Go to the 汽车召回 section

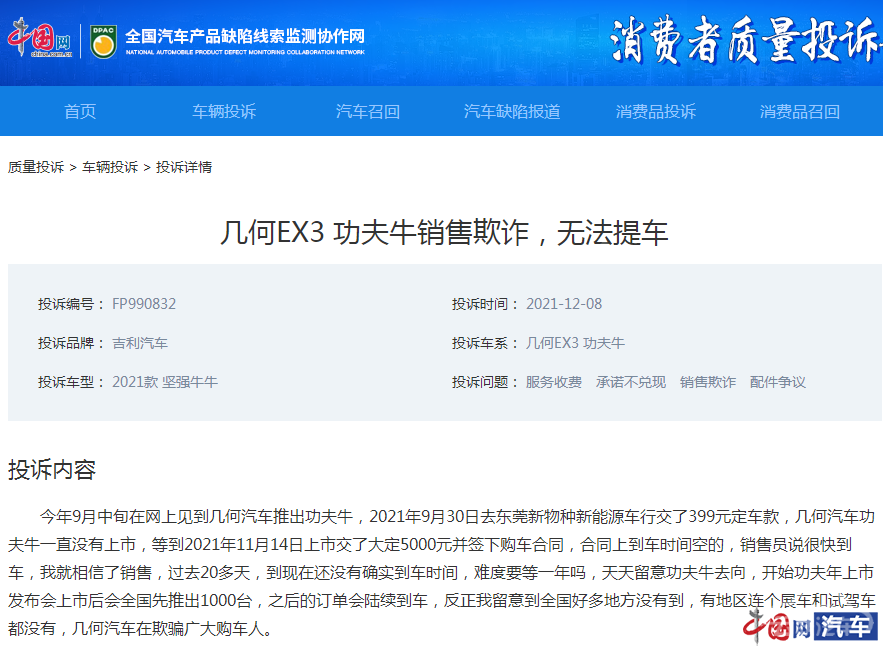click(368, 112)
